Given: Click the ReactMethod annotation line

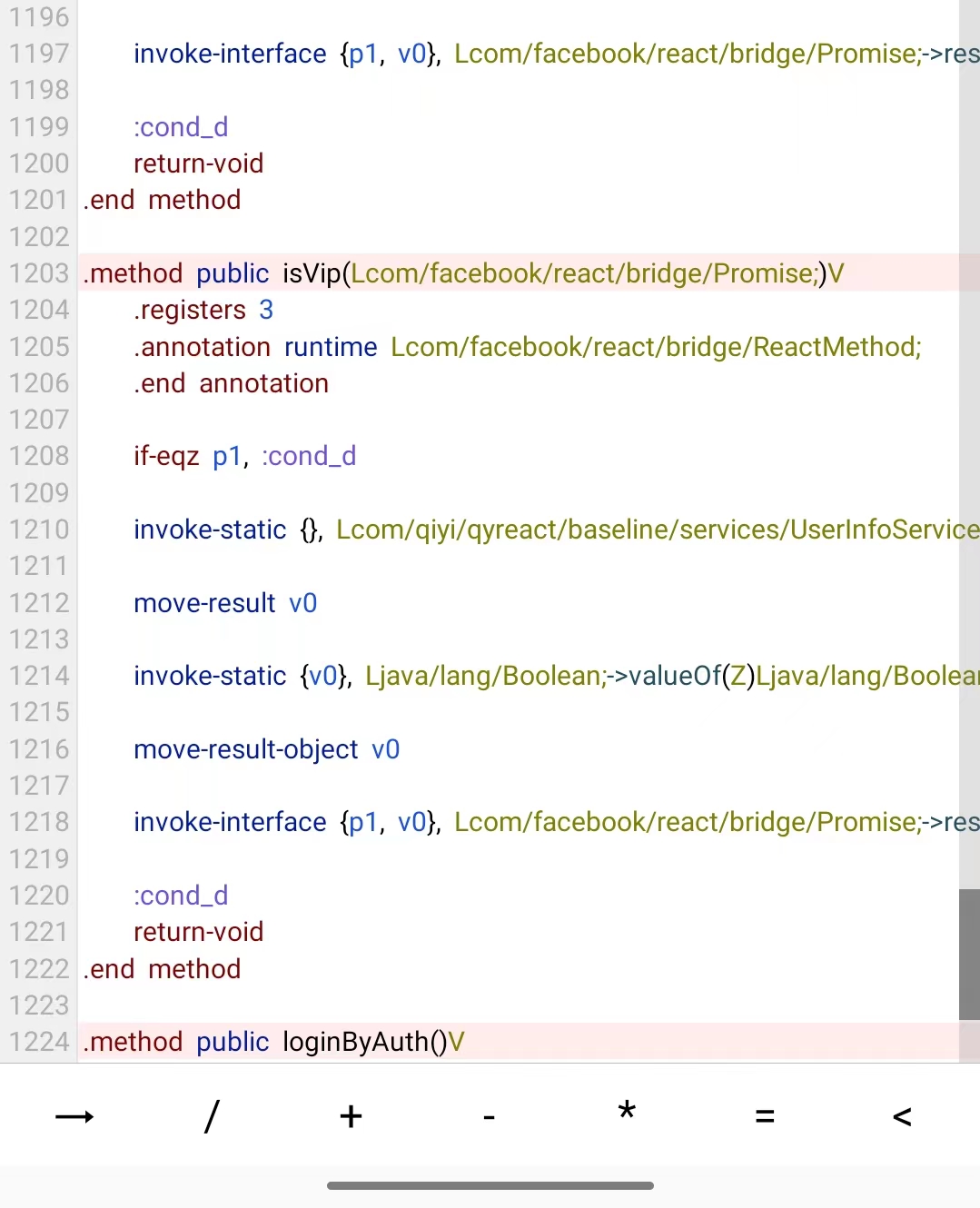Looking at the screenshot, I should point(527,347).
